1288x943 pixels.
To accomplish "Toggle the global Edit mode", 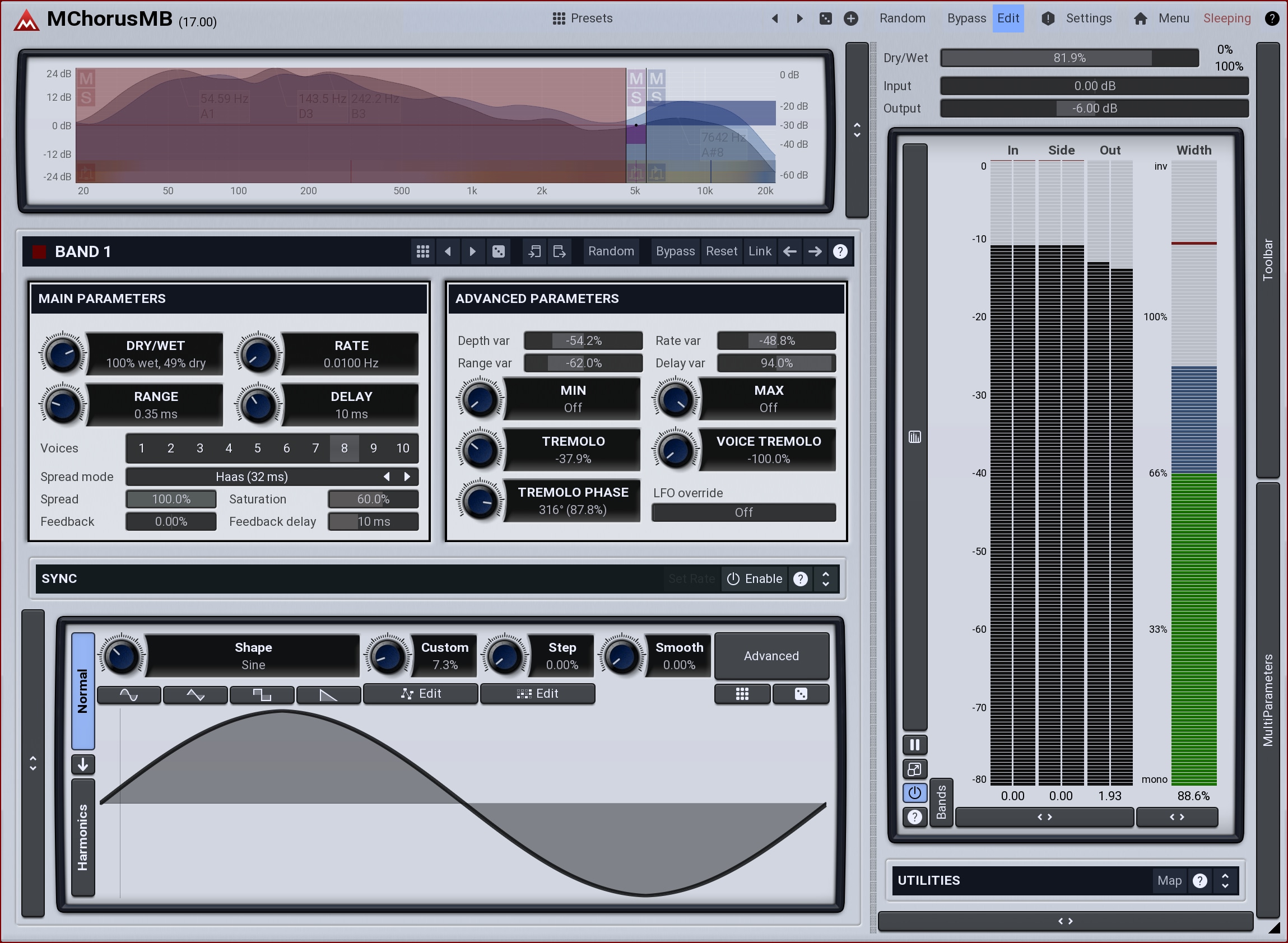I will click(1007, 18).
